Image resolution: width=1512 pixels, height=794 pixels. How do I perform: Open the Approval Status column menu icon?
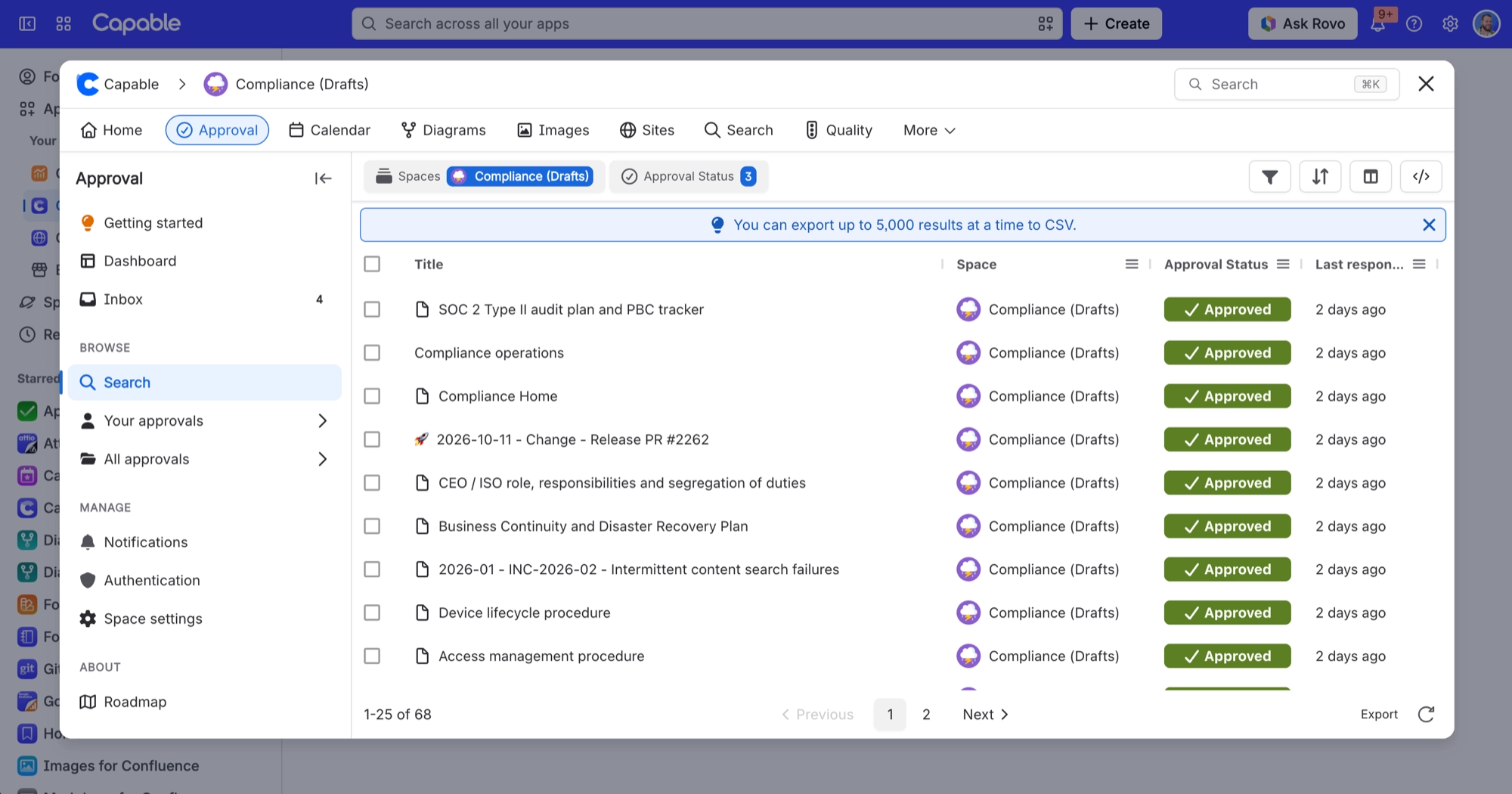coord(1283,265)
